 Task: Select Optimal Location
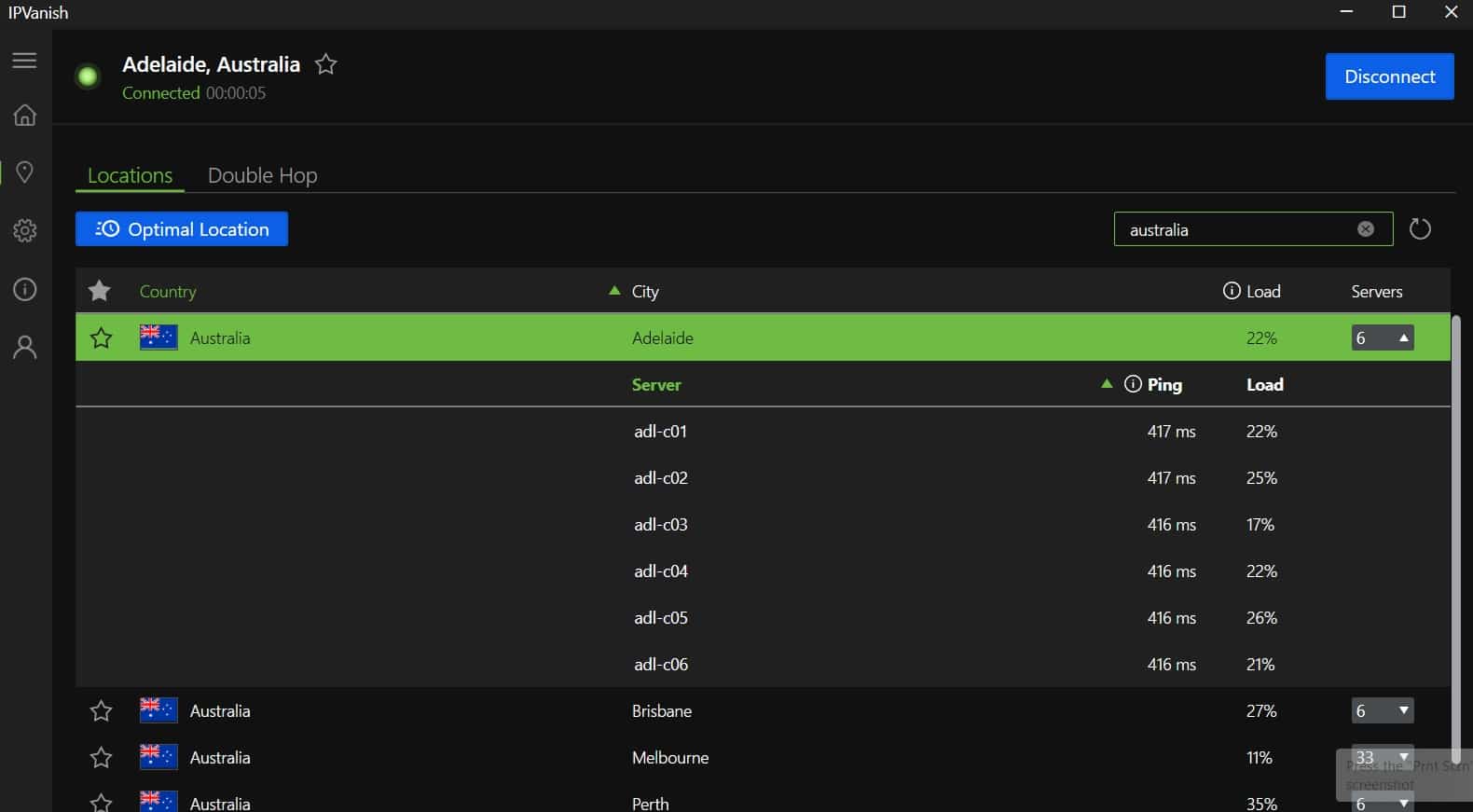182,229
